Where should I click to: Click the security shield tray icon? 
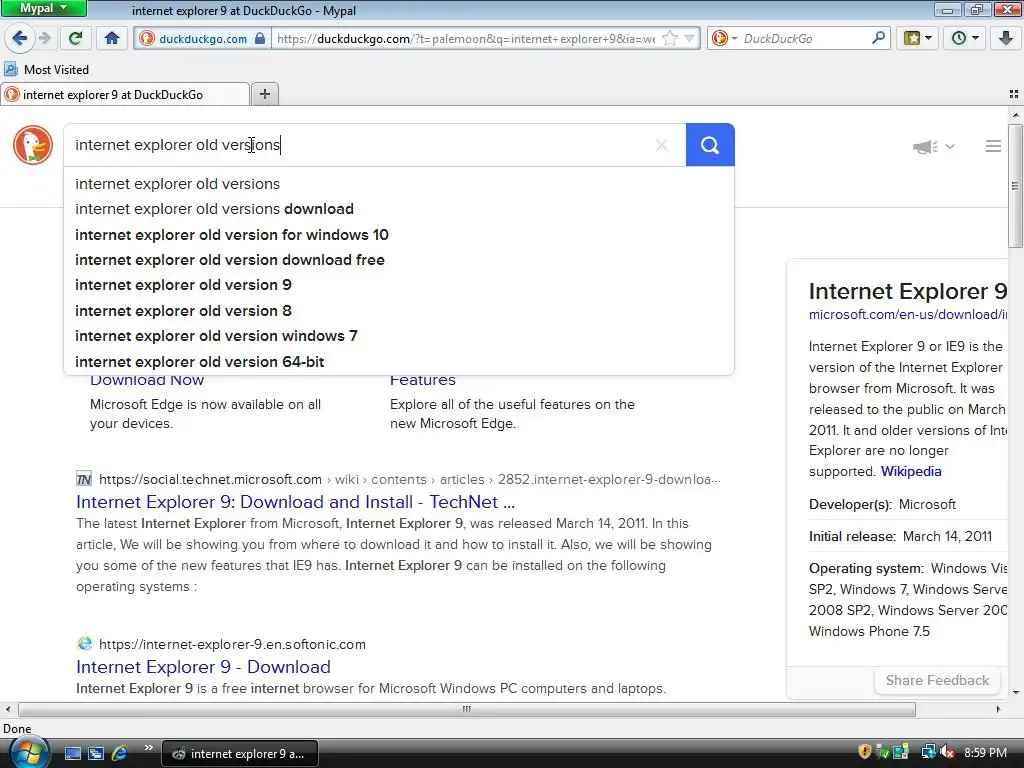point(865,752)
